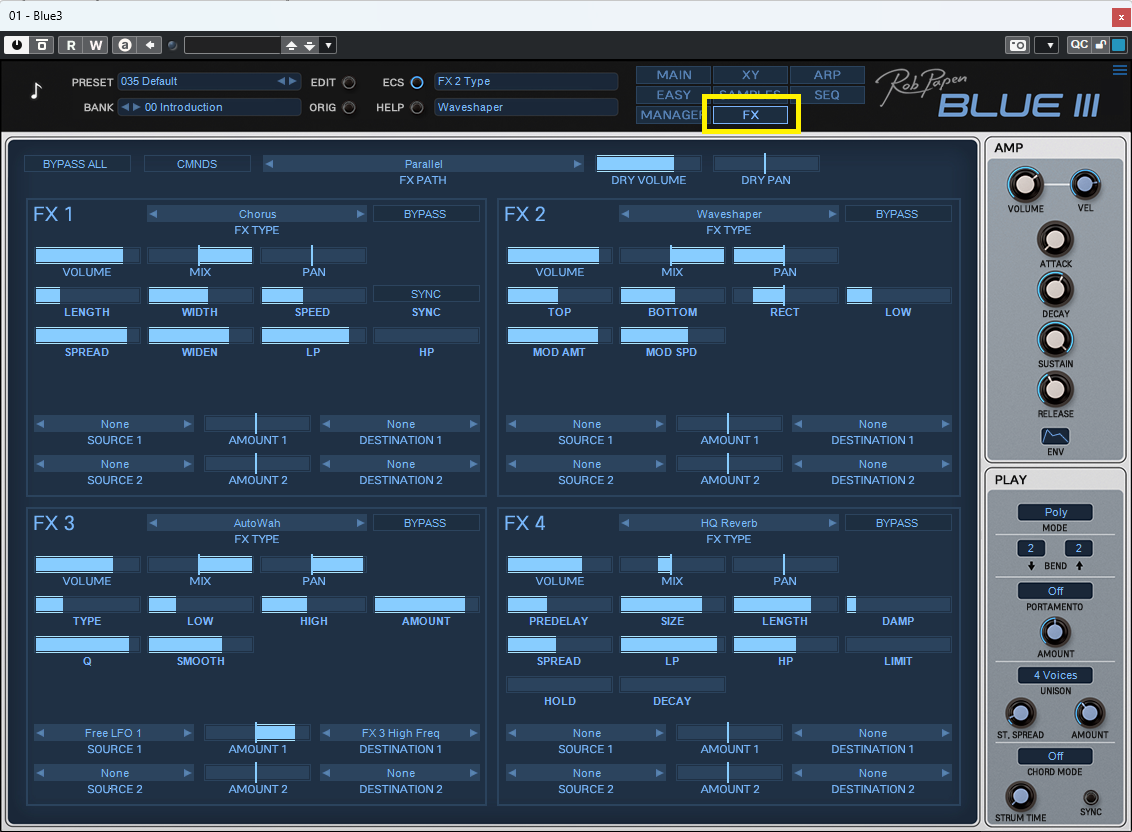Switch to the XY tab
The height and width of the screenshot is (832, 1132).
pyautogui.click(x=751, y=75)
